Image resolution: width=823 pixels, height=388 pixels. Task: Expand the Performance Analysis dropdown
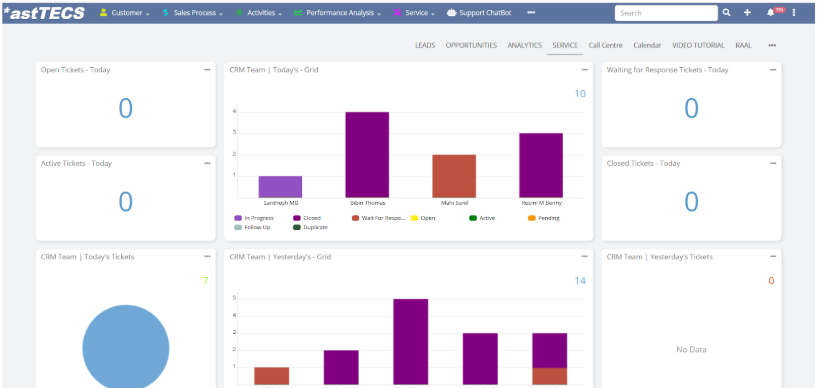coord(379,14)
